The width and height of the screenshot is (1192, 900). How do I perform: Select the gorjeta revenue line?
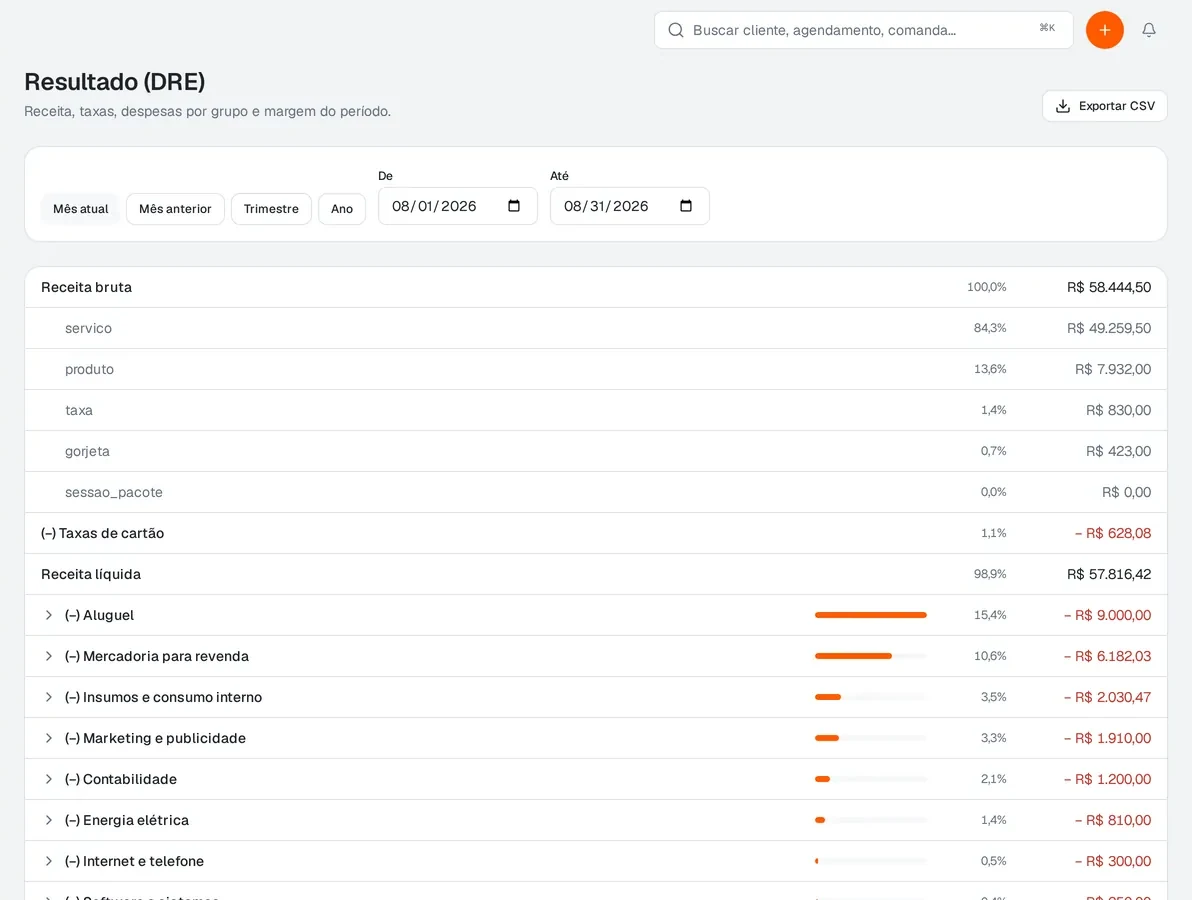tap(596, 452)
